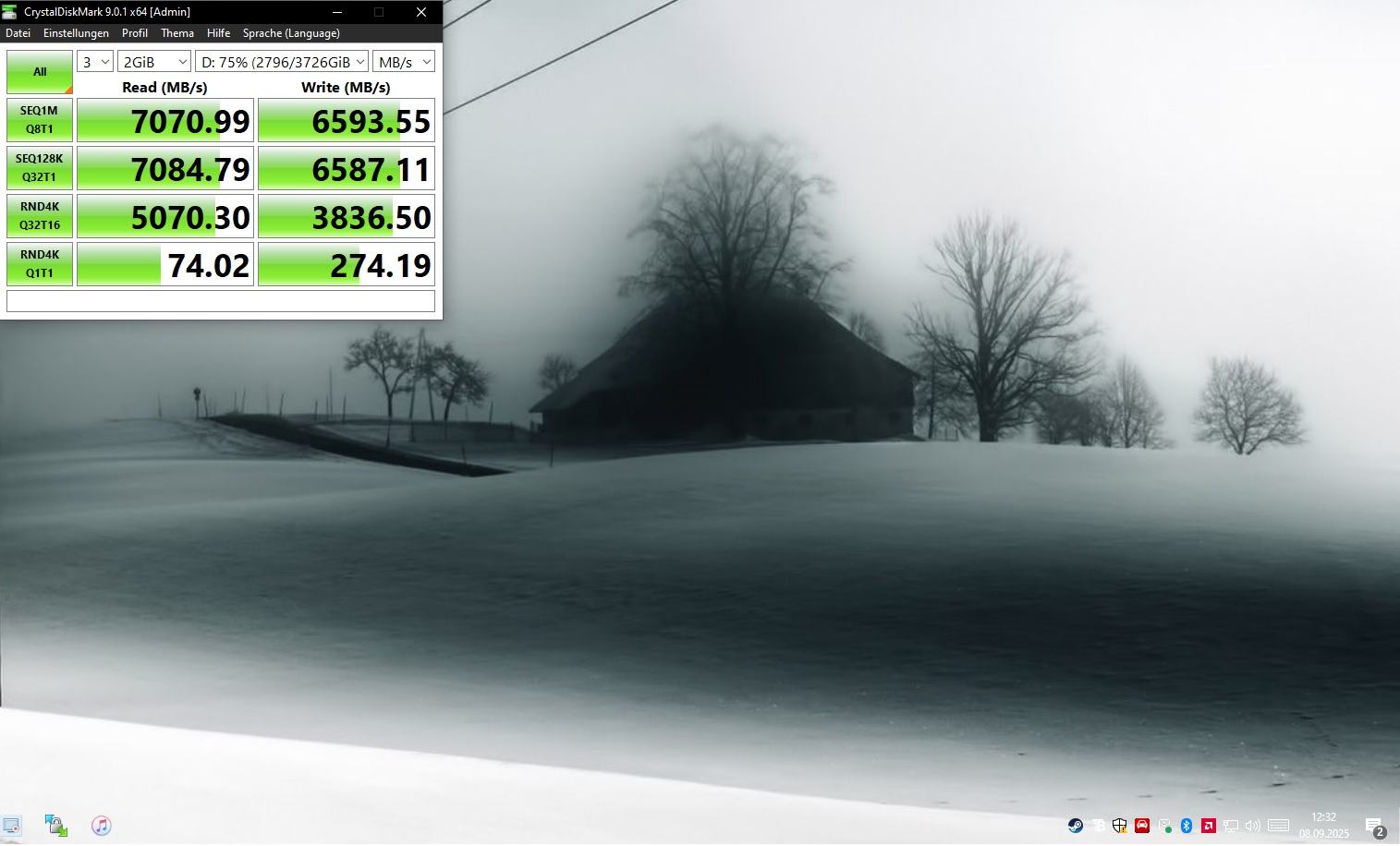Open the Thema menu

pyautogui.click(x=177, y=33)
